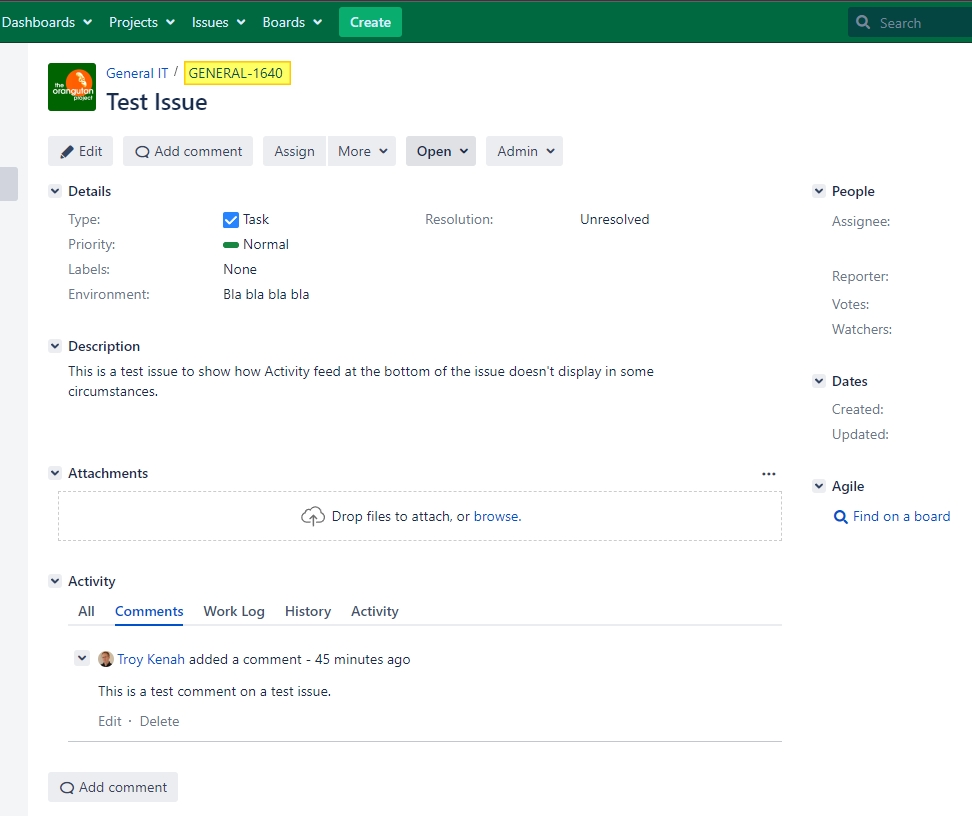The image size is (972, 816).
Task: Click the pencil icon on Edit button
Action: (x=66, y=152)
